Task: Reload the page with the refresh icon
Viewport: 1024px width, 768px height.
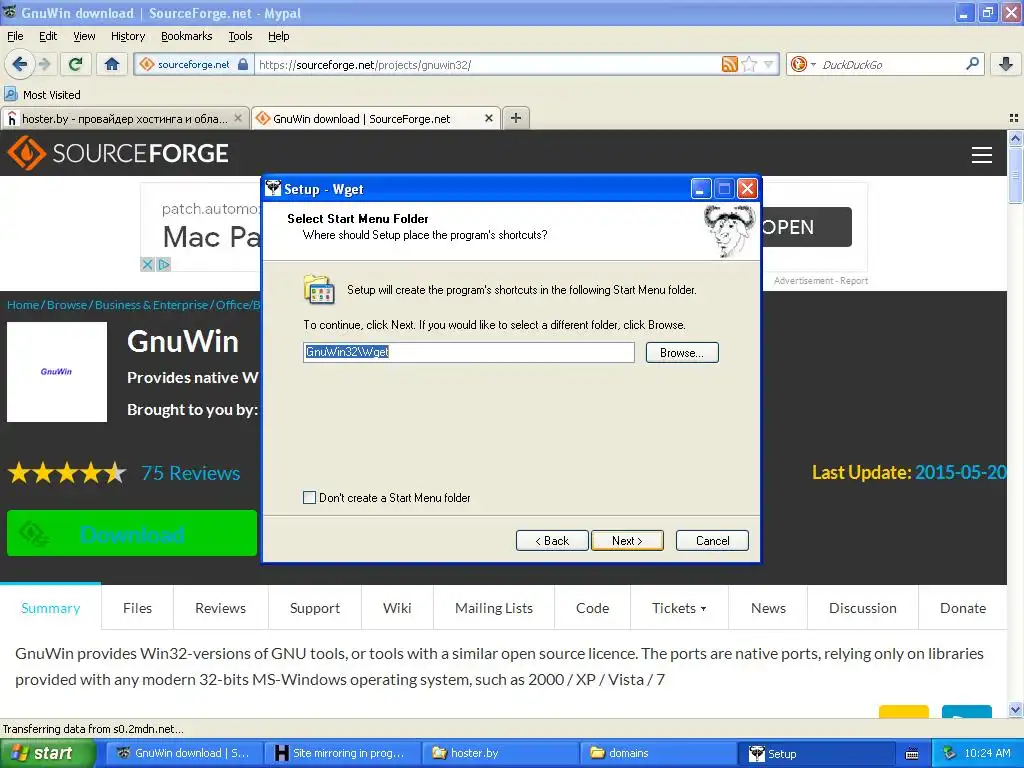Action: [75, 64]
